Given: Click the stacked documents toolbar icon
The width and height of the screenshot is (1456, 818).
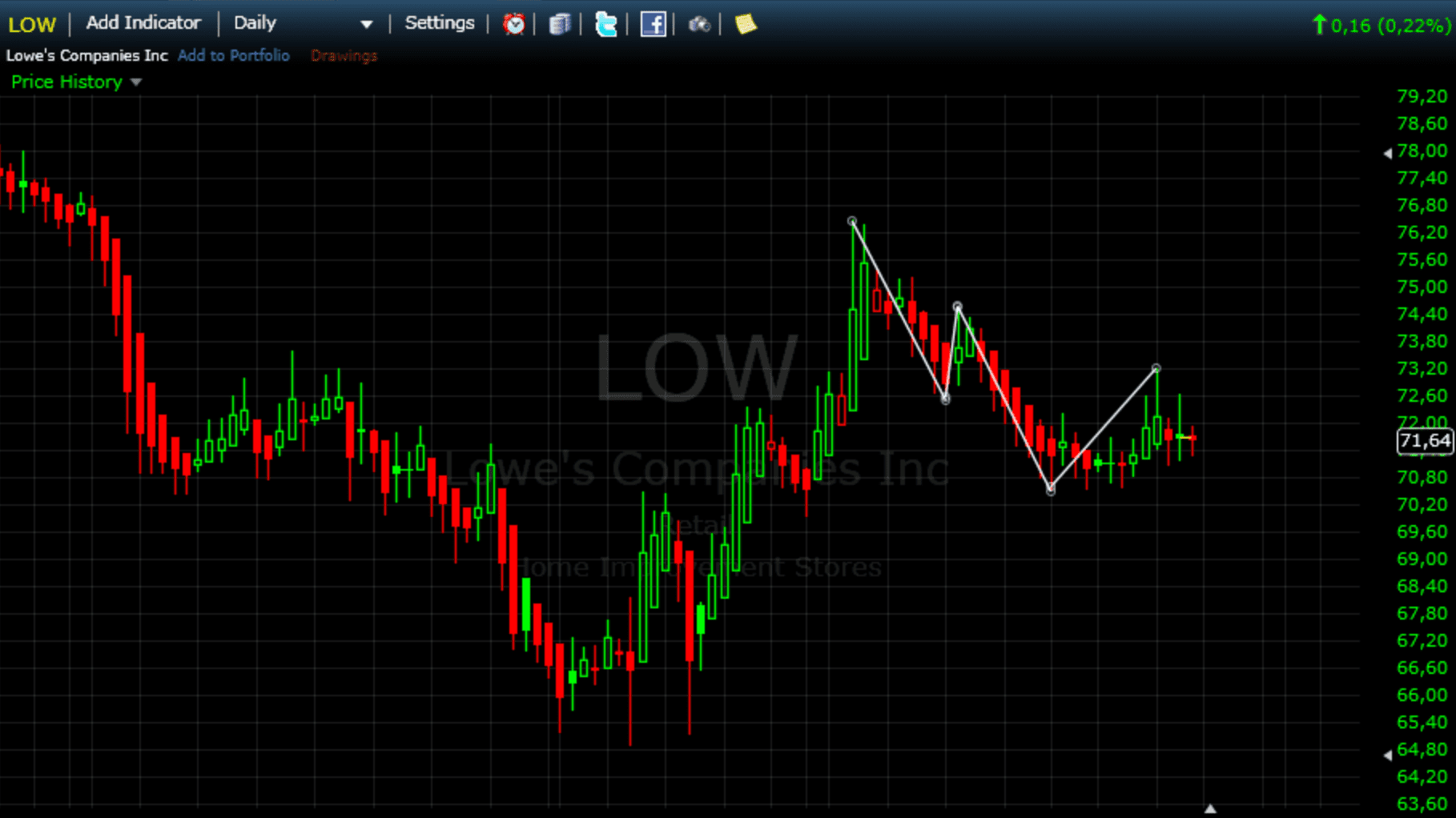Looking at the screenshot, I should (x=560, y=24).
